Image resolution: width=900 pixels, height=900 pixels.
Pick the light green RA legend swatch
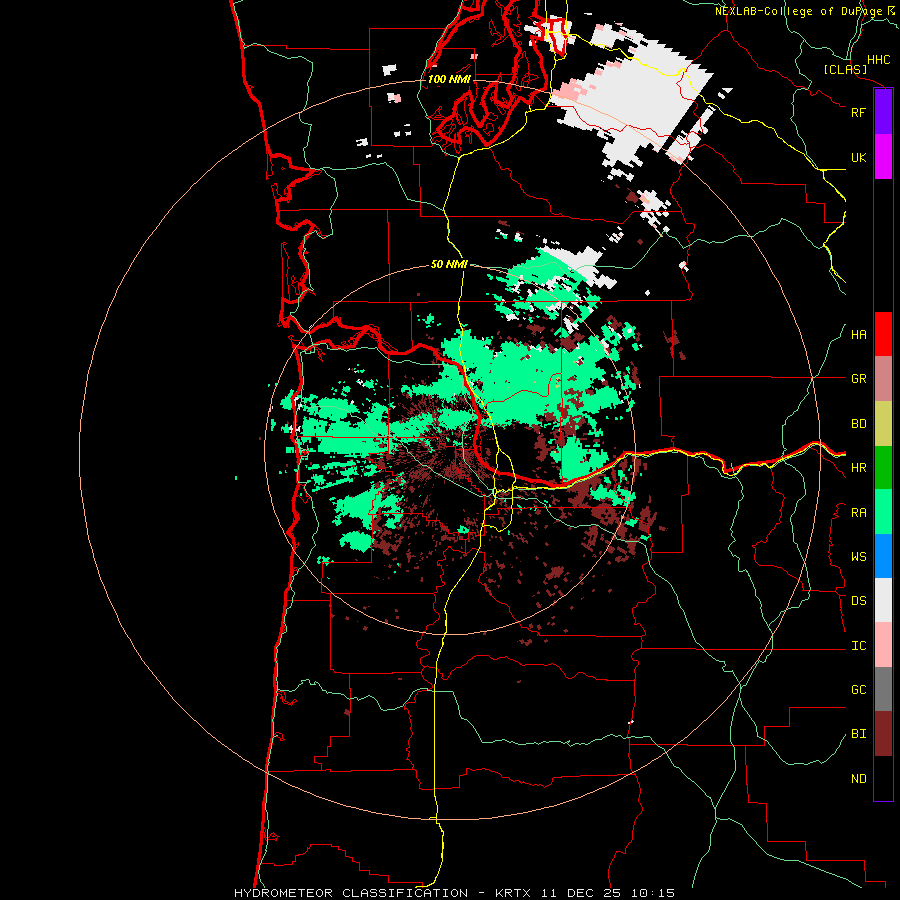883,512
